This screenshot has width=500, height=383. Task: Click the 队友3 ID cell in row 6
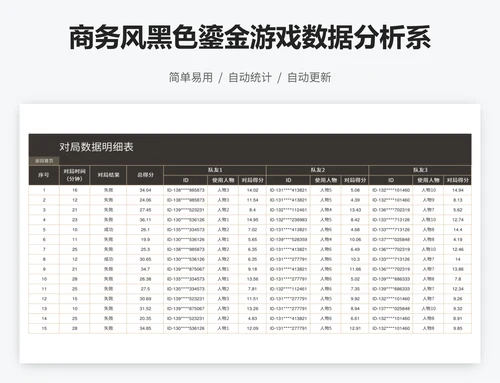point(391,239)
